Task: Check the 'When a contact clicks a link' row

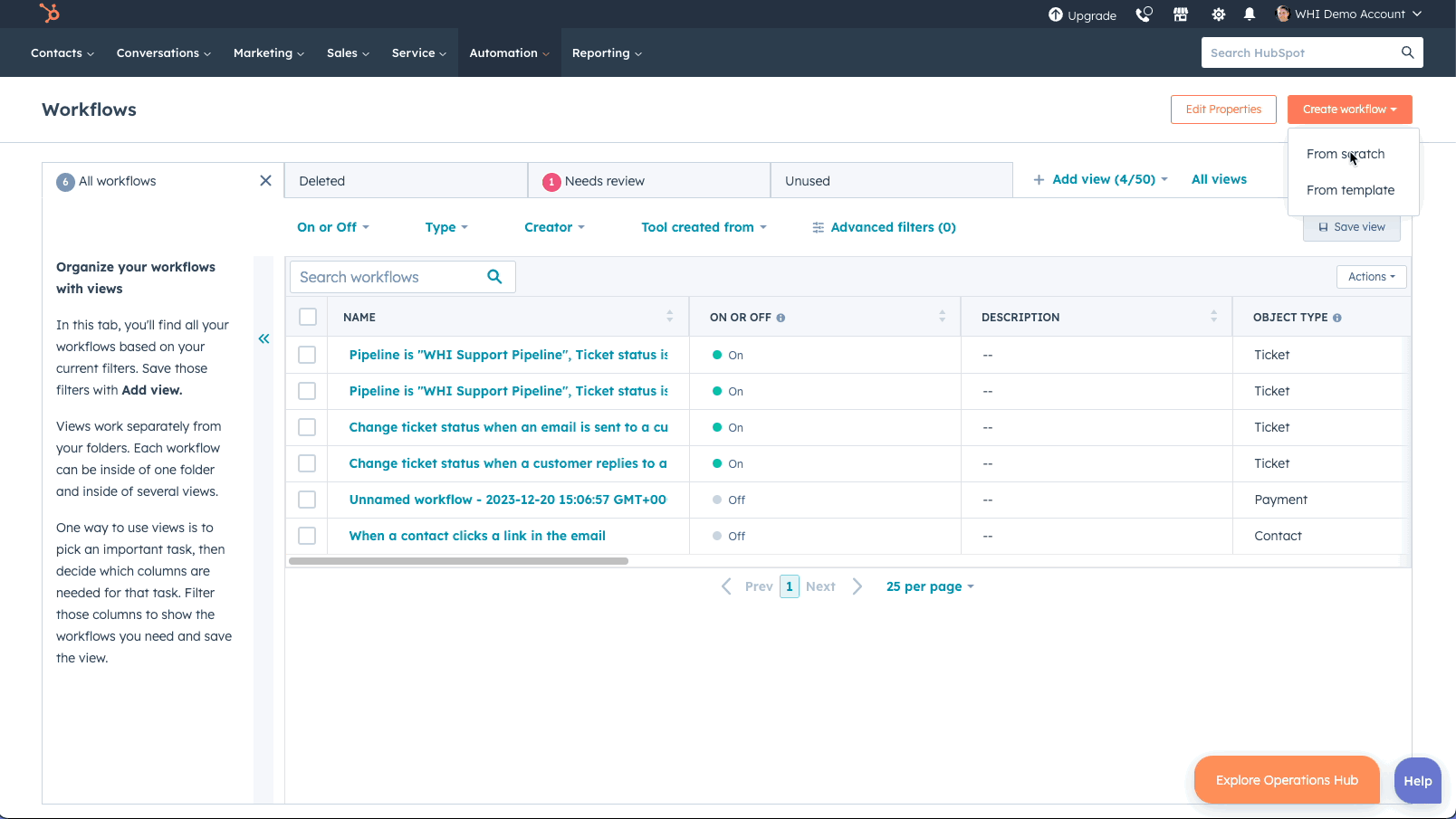Action: (307, 535)
